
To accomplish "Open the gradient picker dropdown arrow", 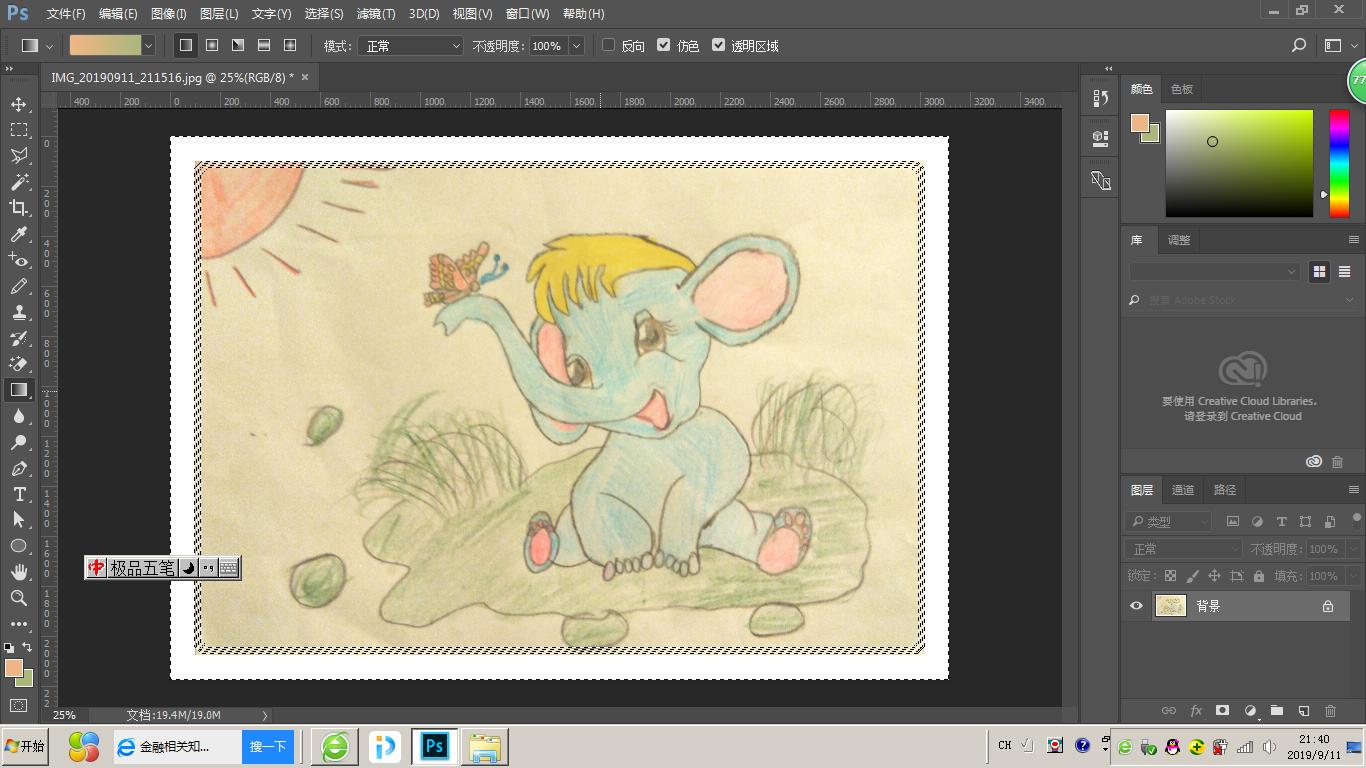I will 149,46.
